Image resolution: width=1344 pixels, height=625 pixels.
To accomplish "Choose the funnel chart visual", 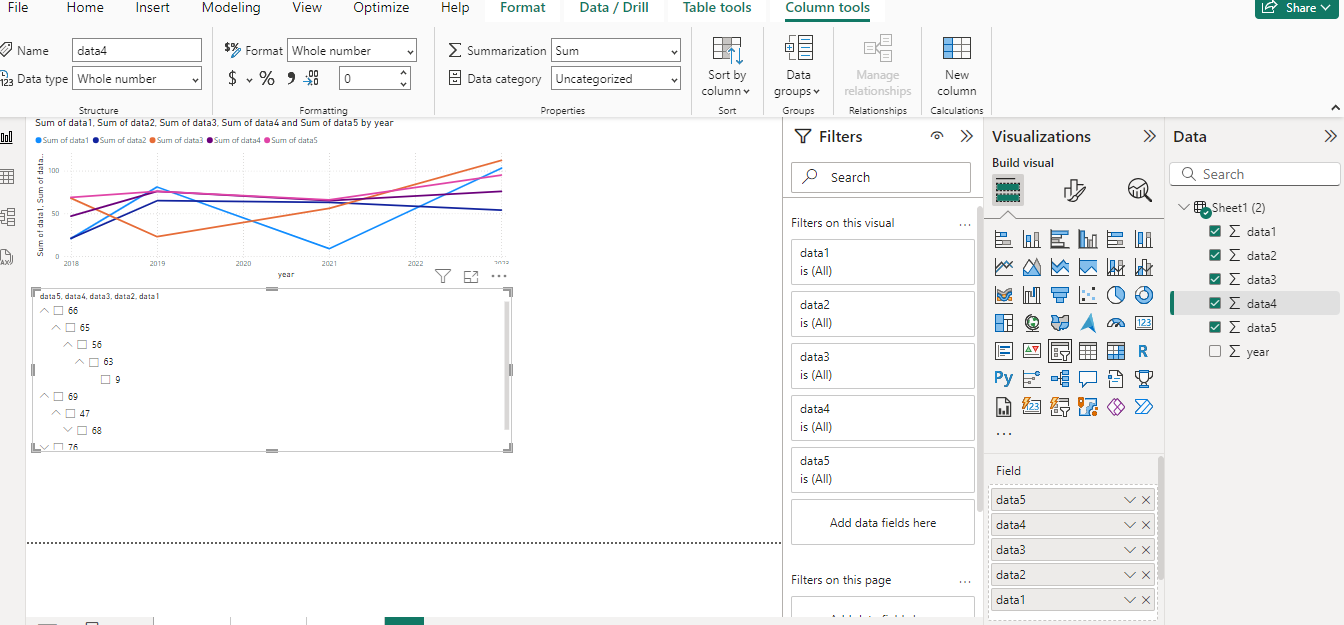I will tap(1060, 295).
